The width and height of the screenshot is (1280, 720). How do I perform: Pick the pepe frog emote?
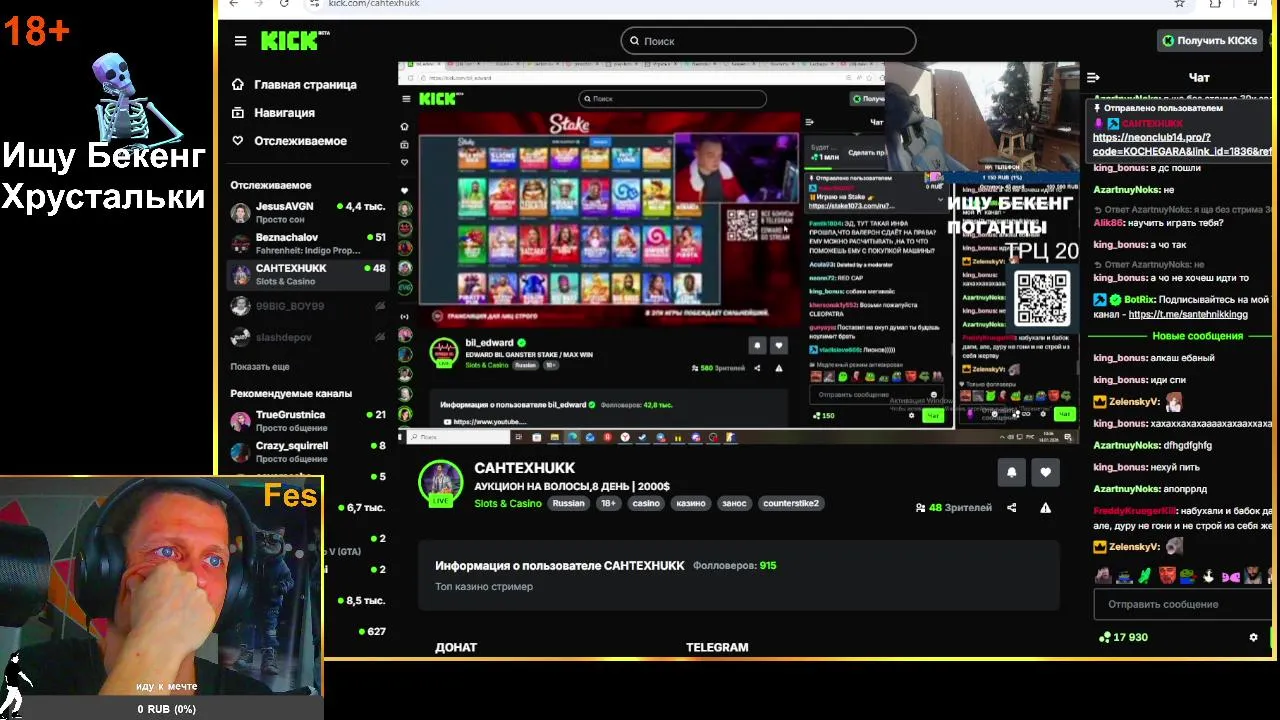coord(1188,576)
